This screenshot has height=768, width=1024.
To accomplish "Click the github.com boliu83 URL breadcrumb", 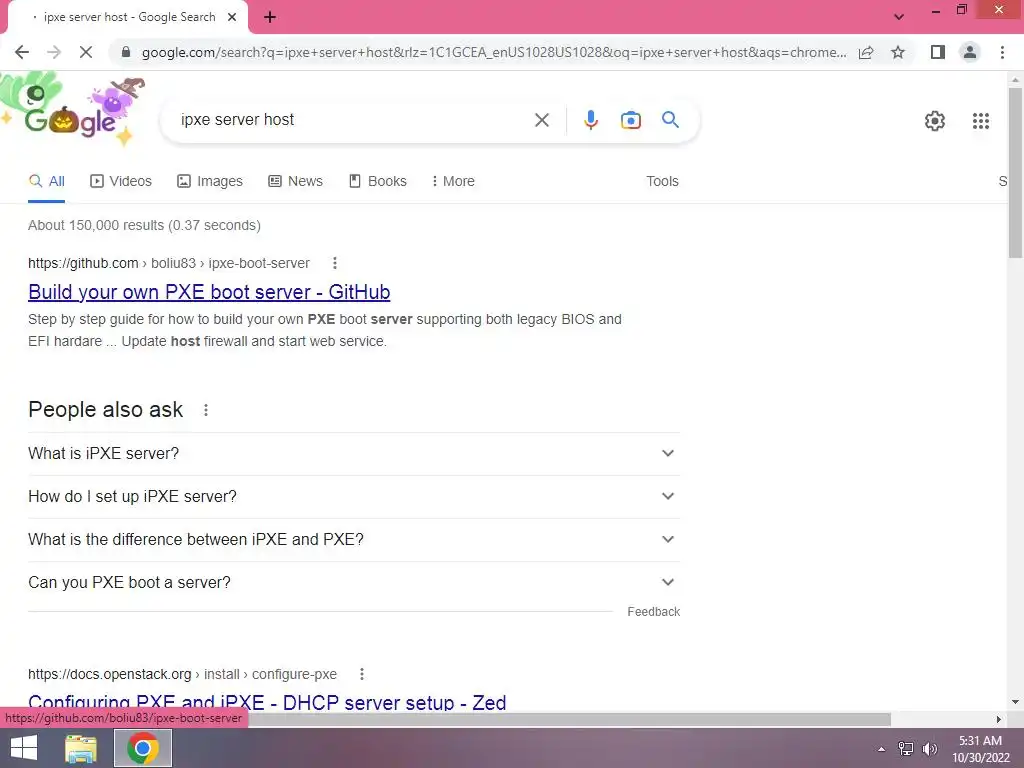I will click(x=168, y=263).
